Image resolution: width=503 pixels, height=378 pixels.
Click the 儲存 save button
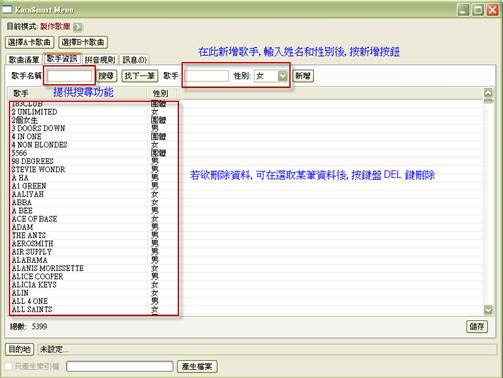click(477, 326)
